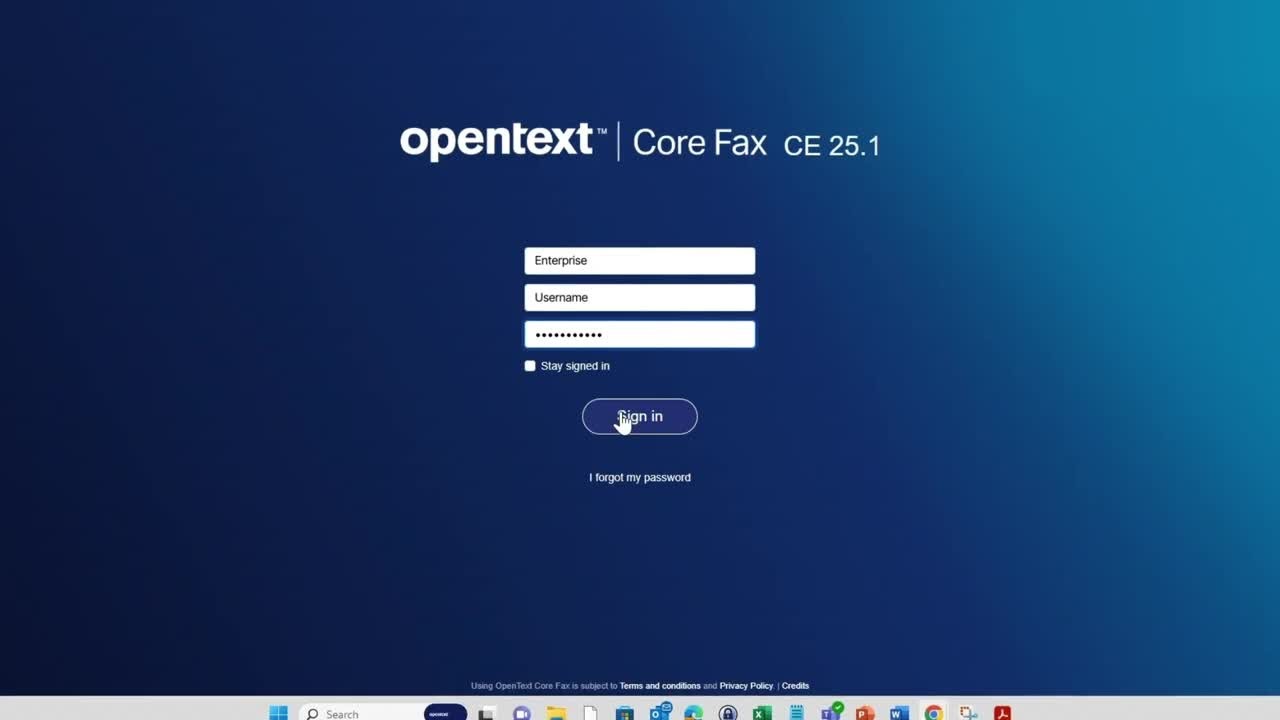Click the Sign in button

(639, 416)
